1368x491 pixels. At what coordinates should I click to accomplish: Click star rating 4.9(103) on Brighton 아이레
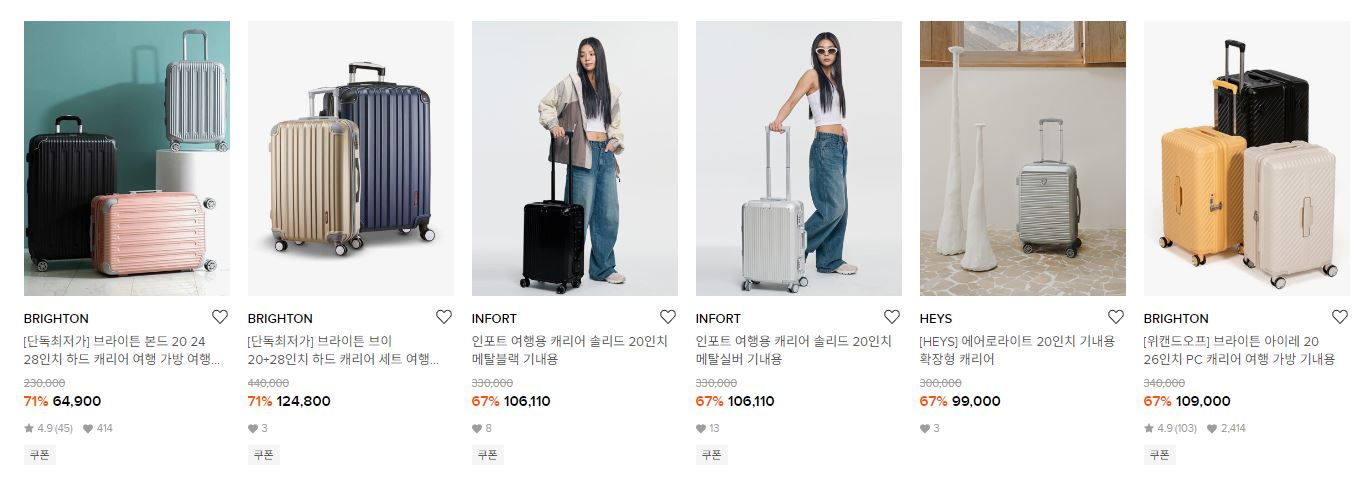[1171, 428]
